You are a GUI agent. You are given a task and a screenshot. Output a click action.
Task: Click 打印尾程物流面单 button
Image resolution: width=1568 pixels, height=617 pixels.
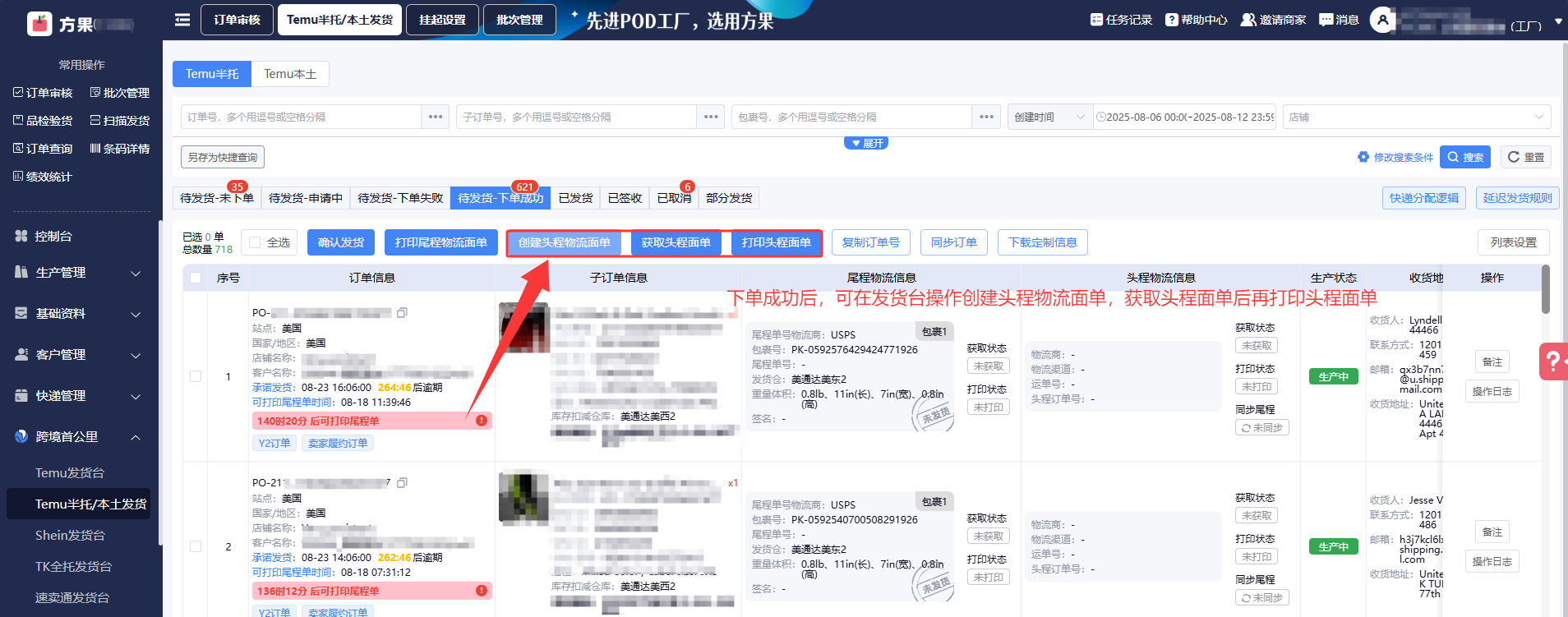tap(441, 242)
